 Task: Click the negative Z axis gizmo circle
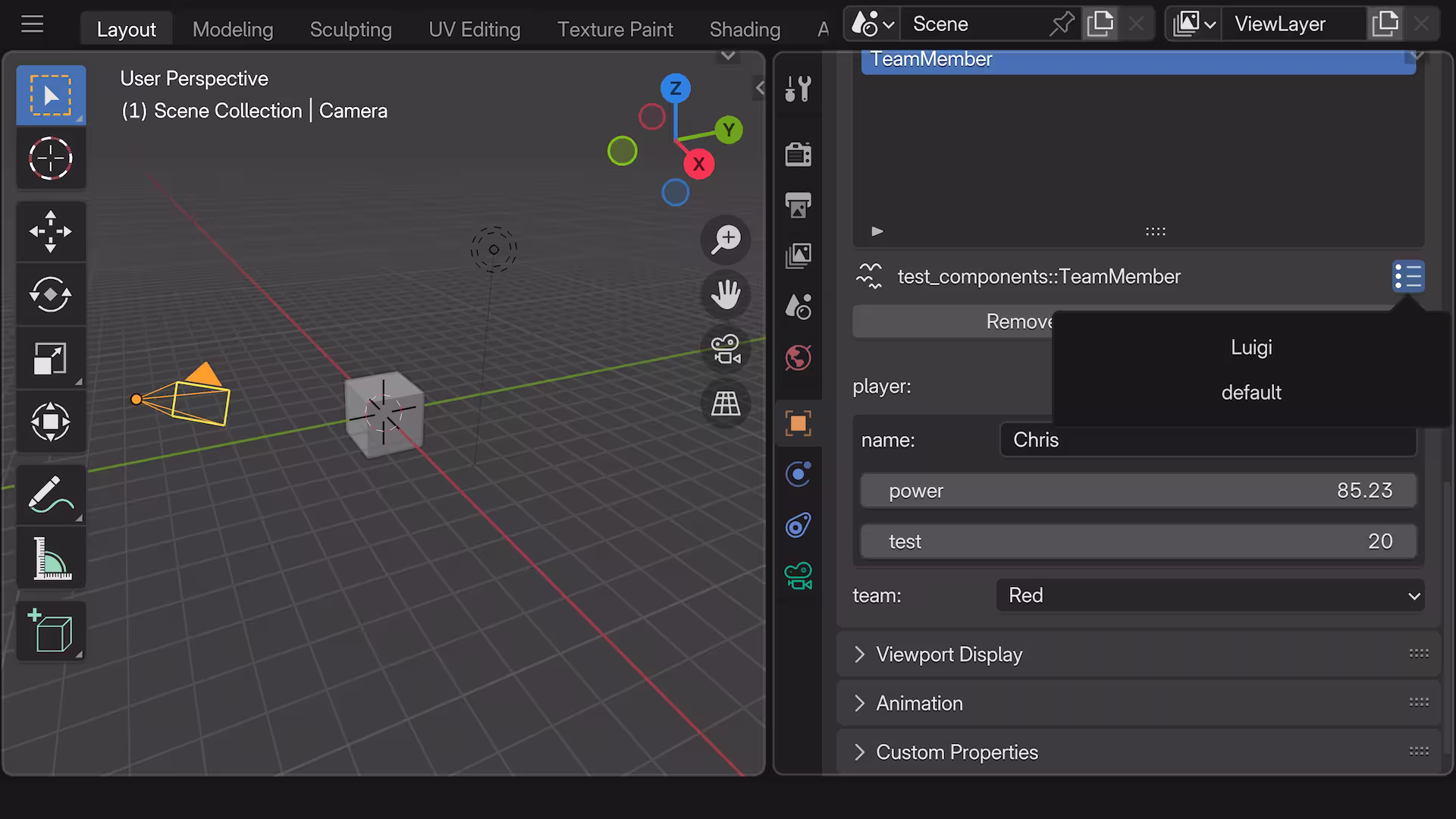pos(675,193)
